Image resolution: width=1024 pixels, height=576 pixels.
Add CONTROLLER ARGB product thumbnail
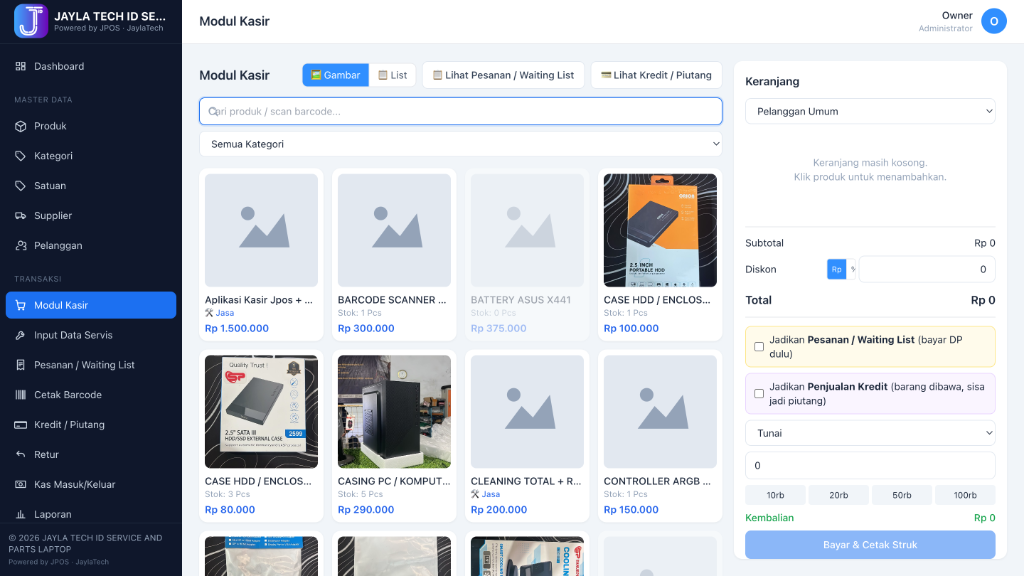(660, 411)
